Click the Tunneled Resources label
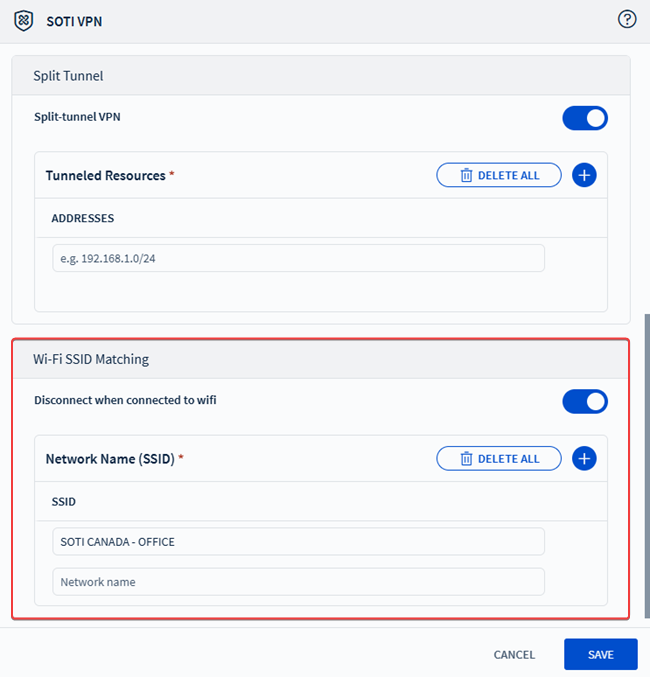This screenshot has width=650, height=677. (x=105, y=175)
